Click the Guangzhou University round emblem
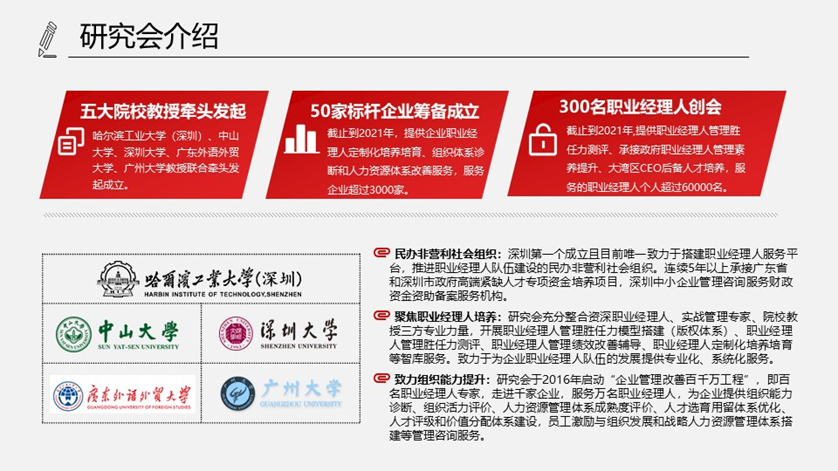 237,393
